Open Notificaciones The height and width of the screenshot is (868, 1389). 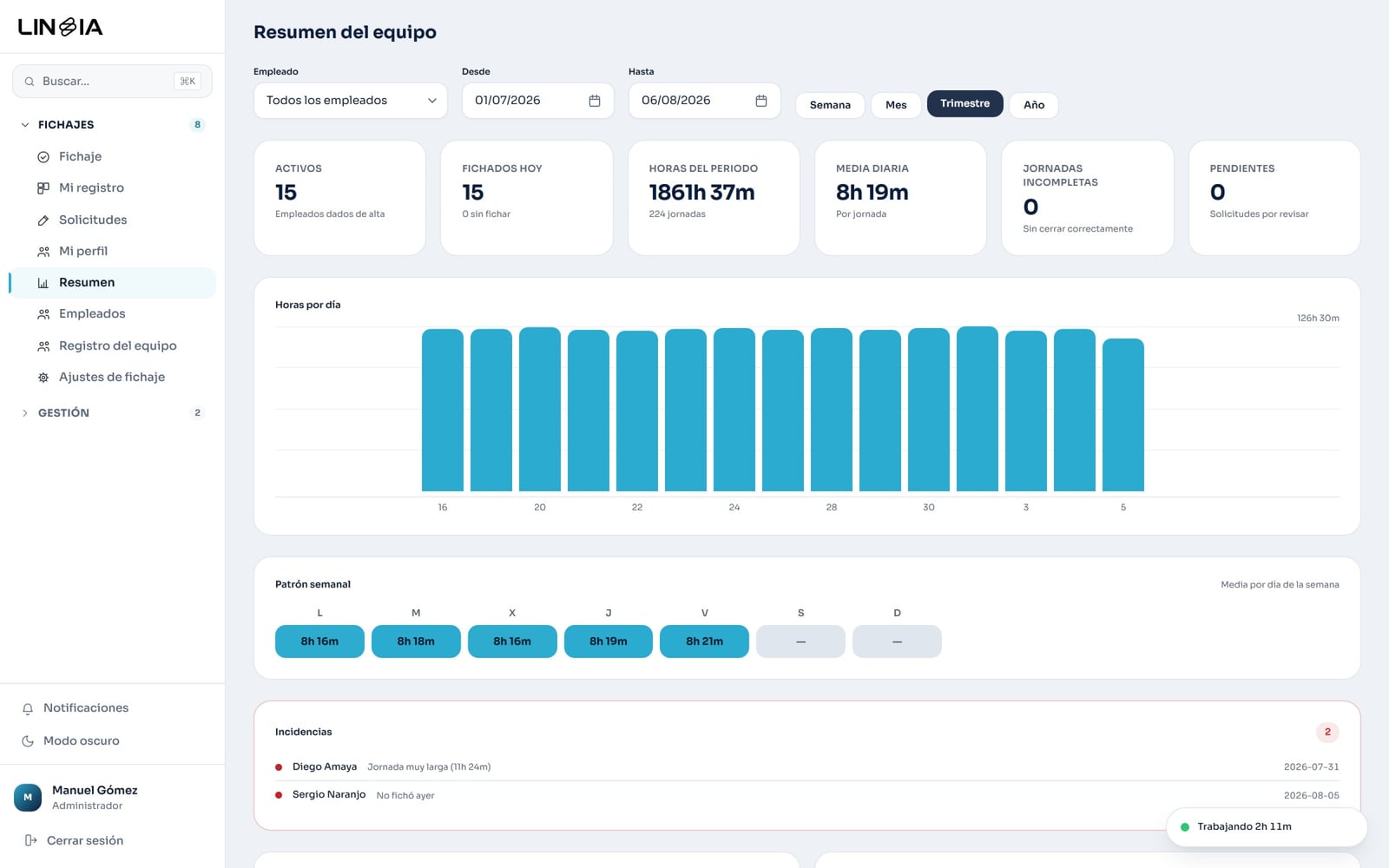click(x=112, y=708)
